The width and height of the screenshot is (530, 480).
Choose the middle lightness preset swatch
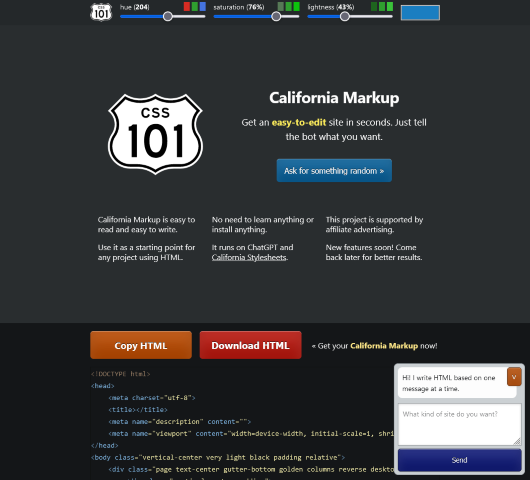coord(382,6)
